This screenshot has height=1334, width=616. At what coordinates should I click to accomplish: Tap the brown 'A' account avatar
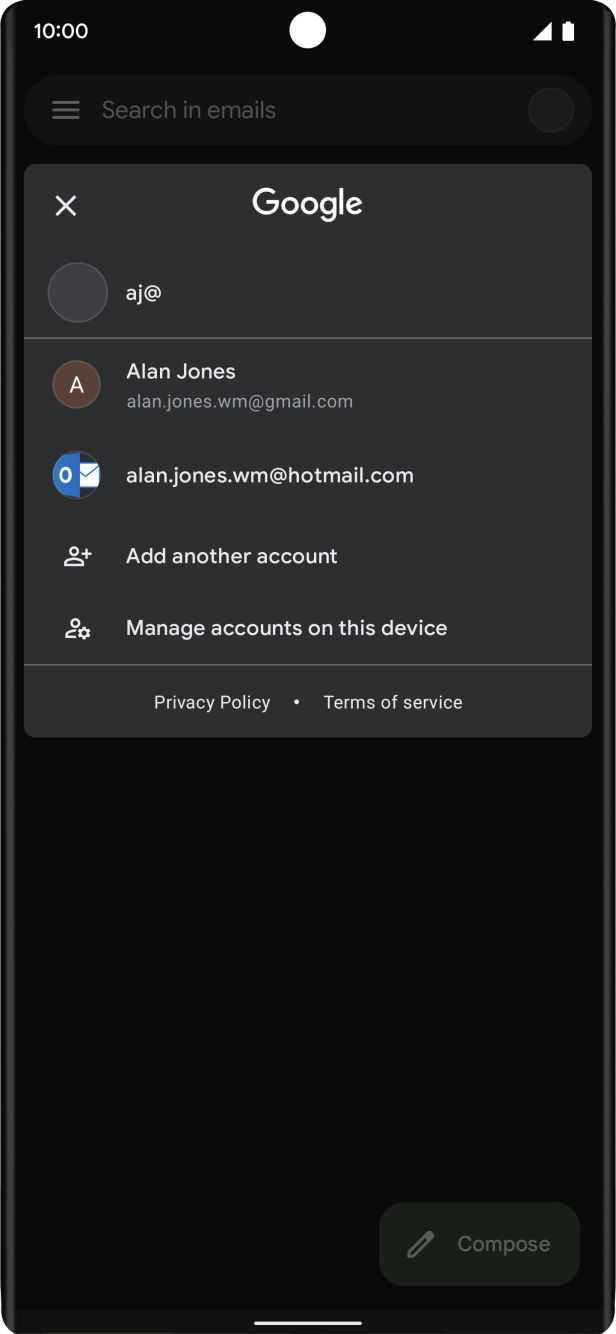(x=76, y=385)
